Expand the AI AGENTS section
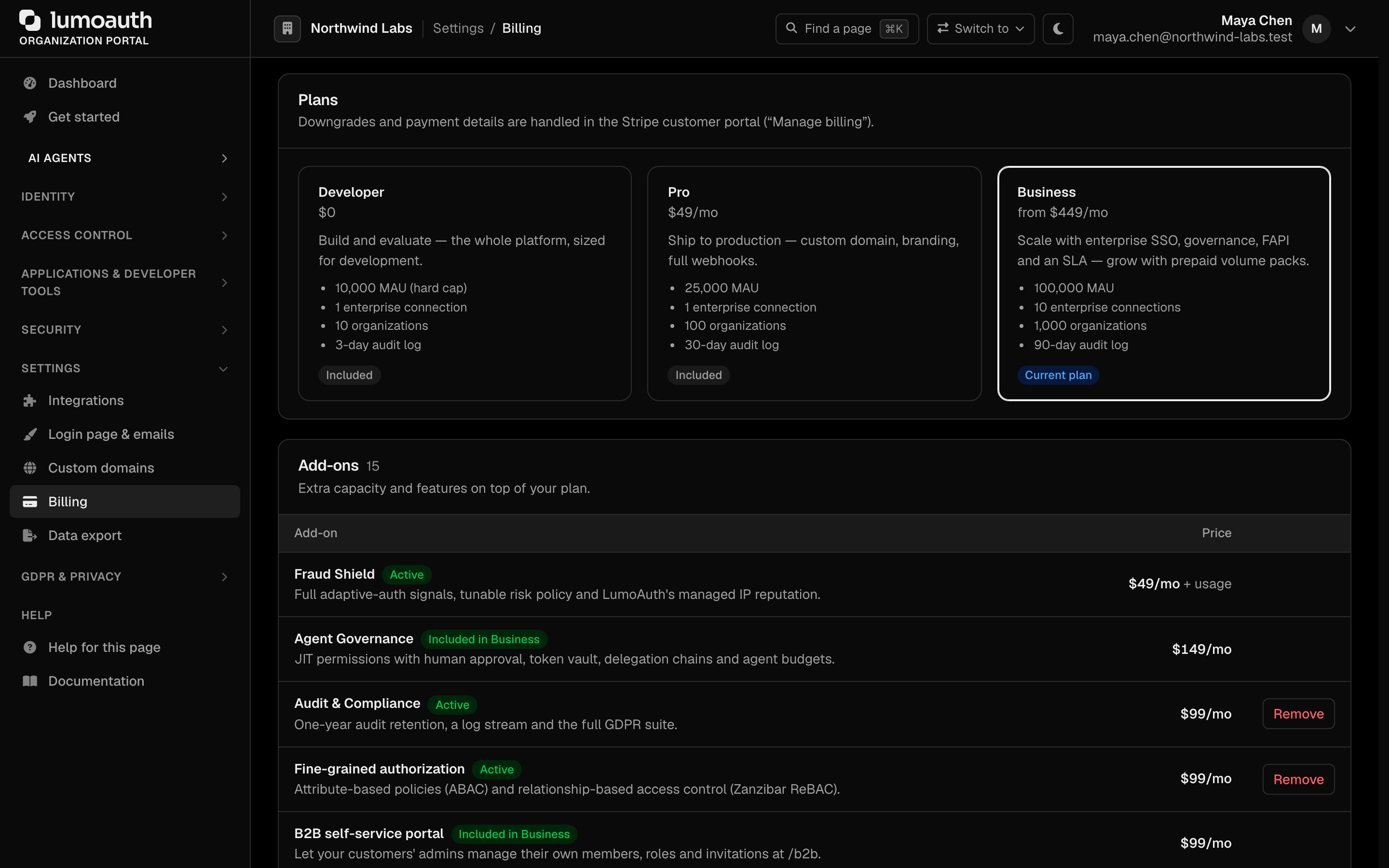This screenshot has width=1389, height=868. pos(124,159)
